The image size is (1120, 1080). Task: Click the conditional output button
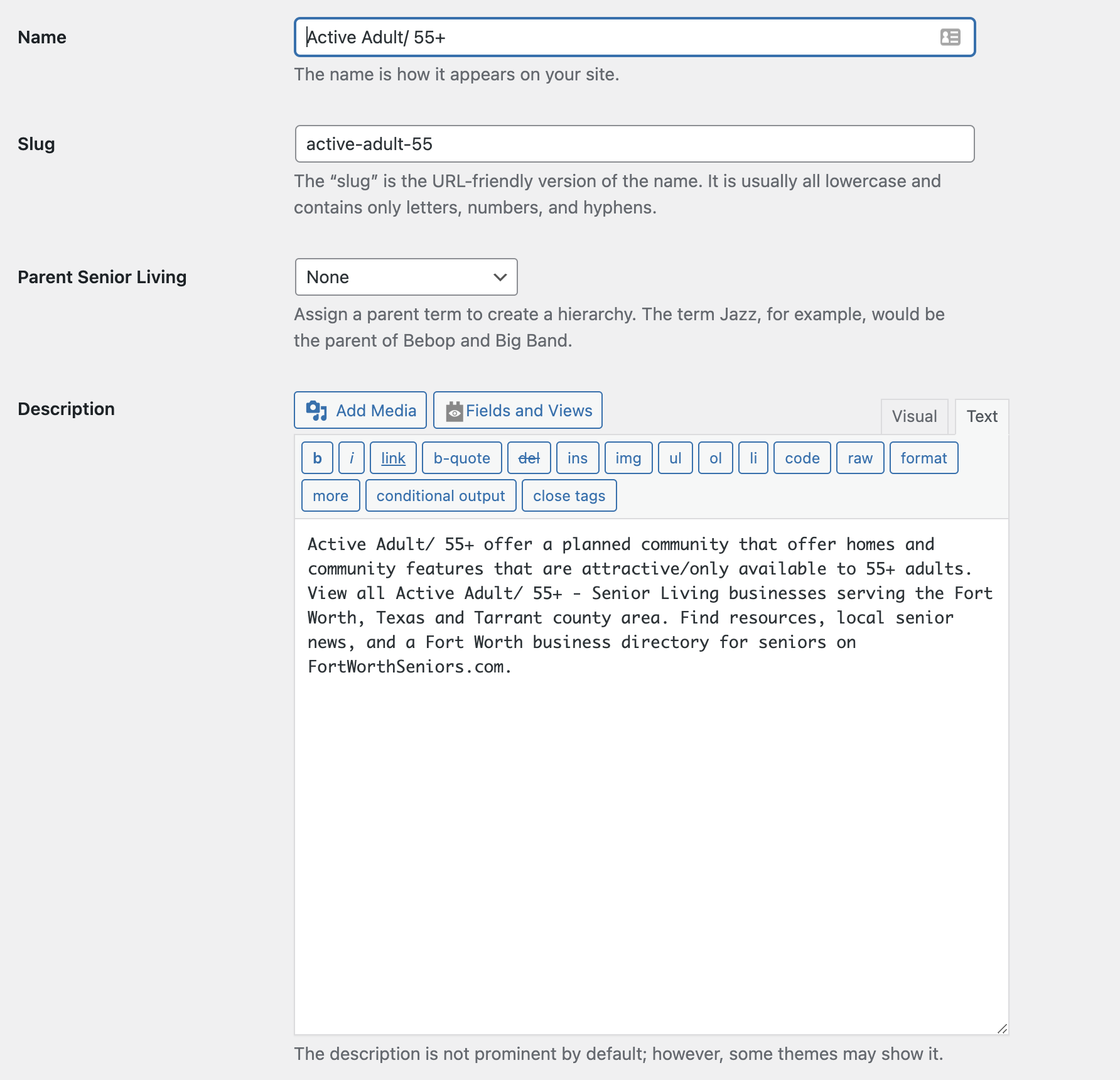coord(441,495)
